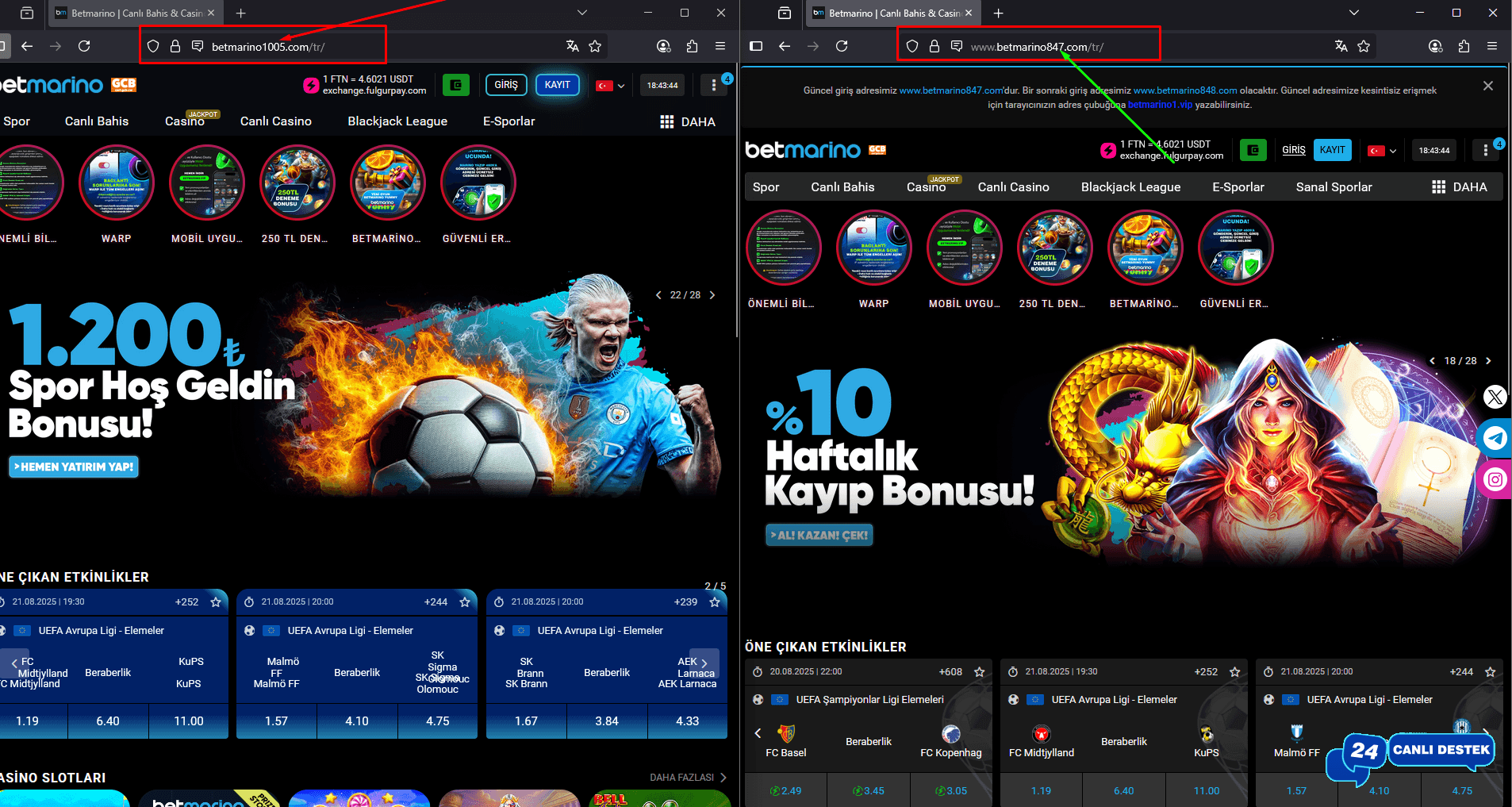1512x807 pixels.
Task: Favorite the FC Basel match star
Action: 980,672
